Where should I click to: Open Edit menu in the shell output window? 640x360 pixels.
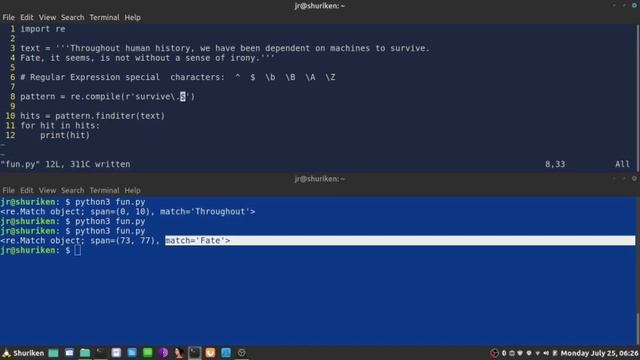(27, 191)
